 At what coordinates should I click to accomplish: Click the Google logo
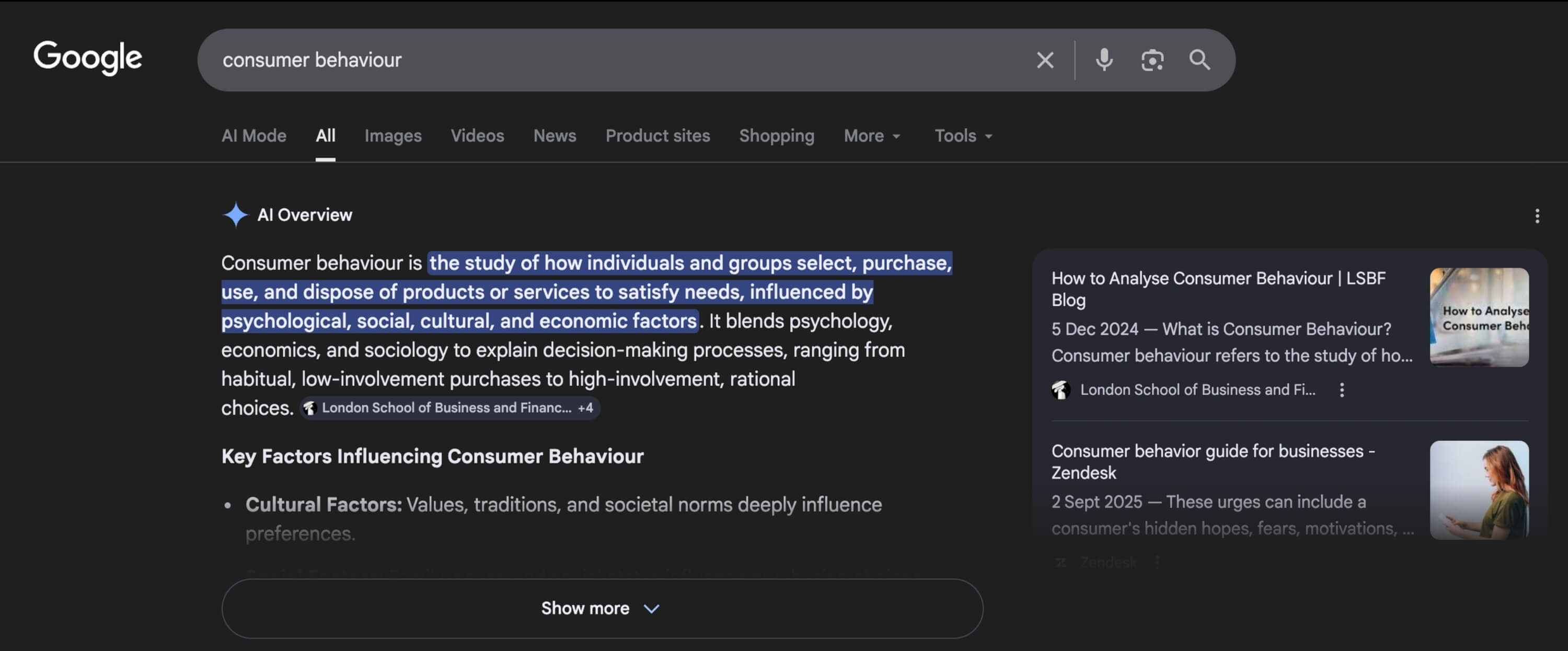(x=87, y=58)
